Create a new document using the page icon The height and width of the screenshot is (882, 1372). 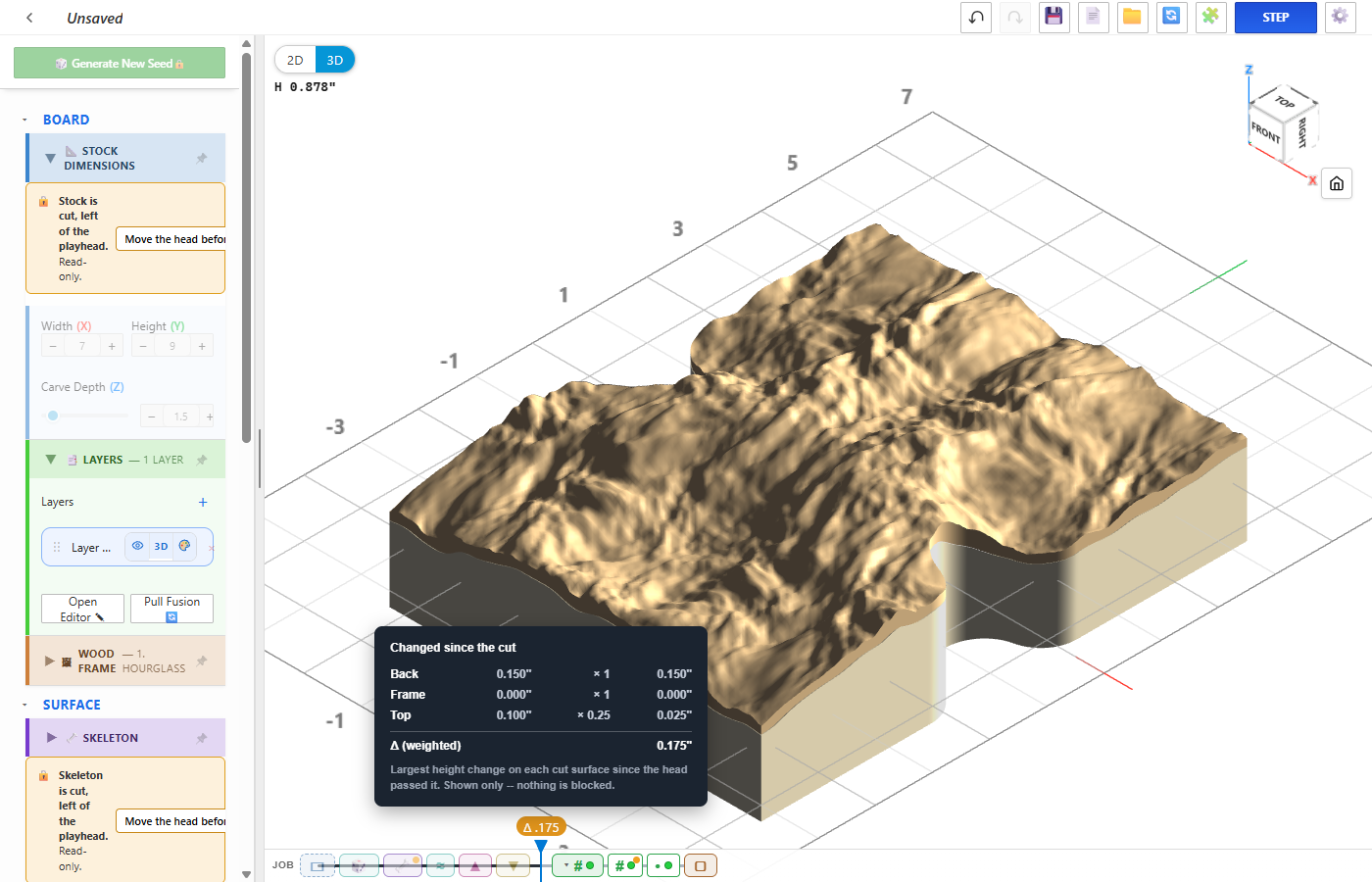(x=1093, y=17)
